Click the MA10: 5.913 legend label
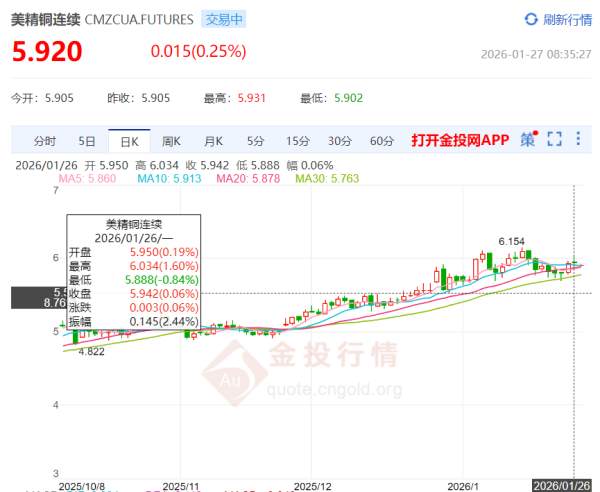Screen dimensions: 600x492 pos(169,179)
